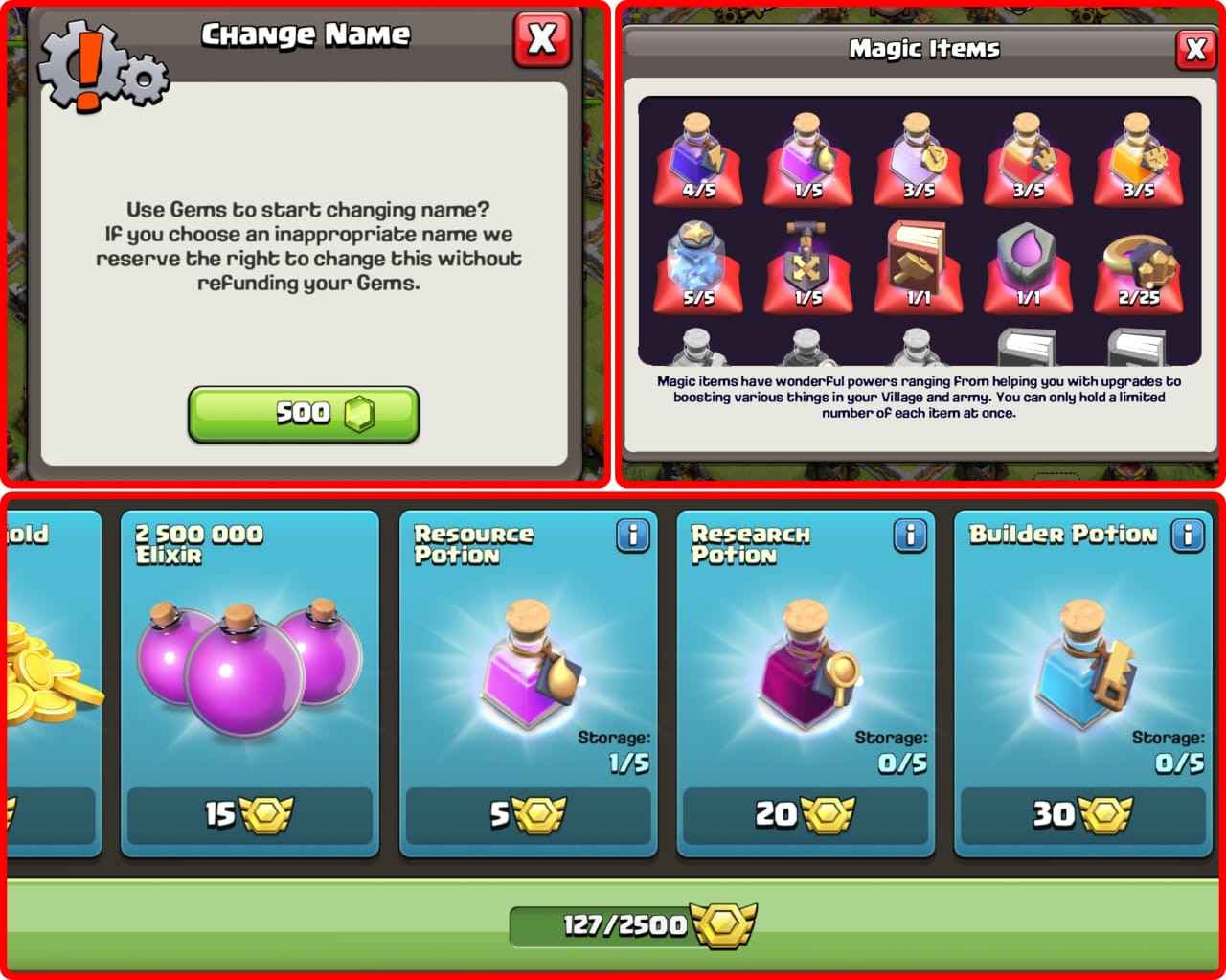This screenshot has height=980, width=1226.
Task: Select the 1/1 elixir rune item
Action: [x=1028, y=265]
